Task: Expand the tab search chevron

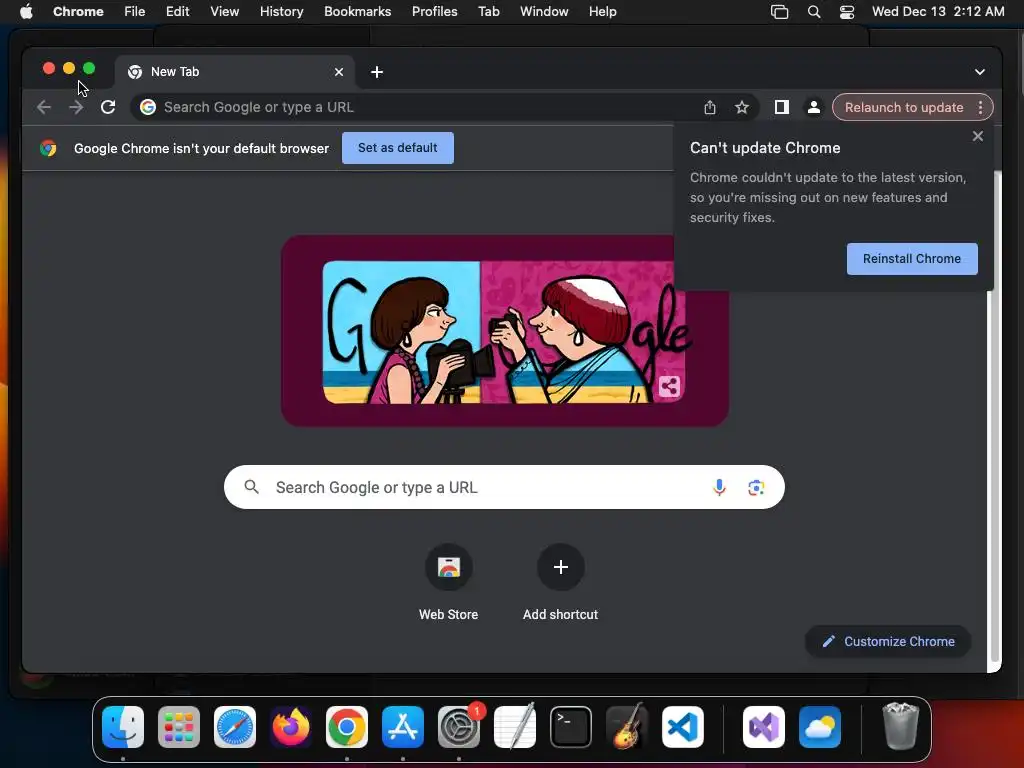Action: [x=979, y=72]
